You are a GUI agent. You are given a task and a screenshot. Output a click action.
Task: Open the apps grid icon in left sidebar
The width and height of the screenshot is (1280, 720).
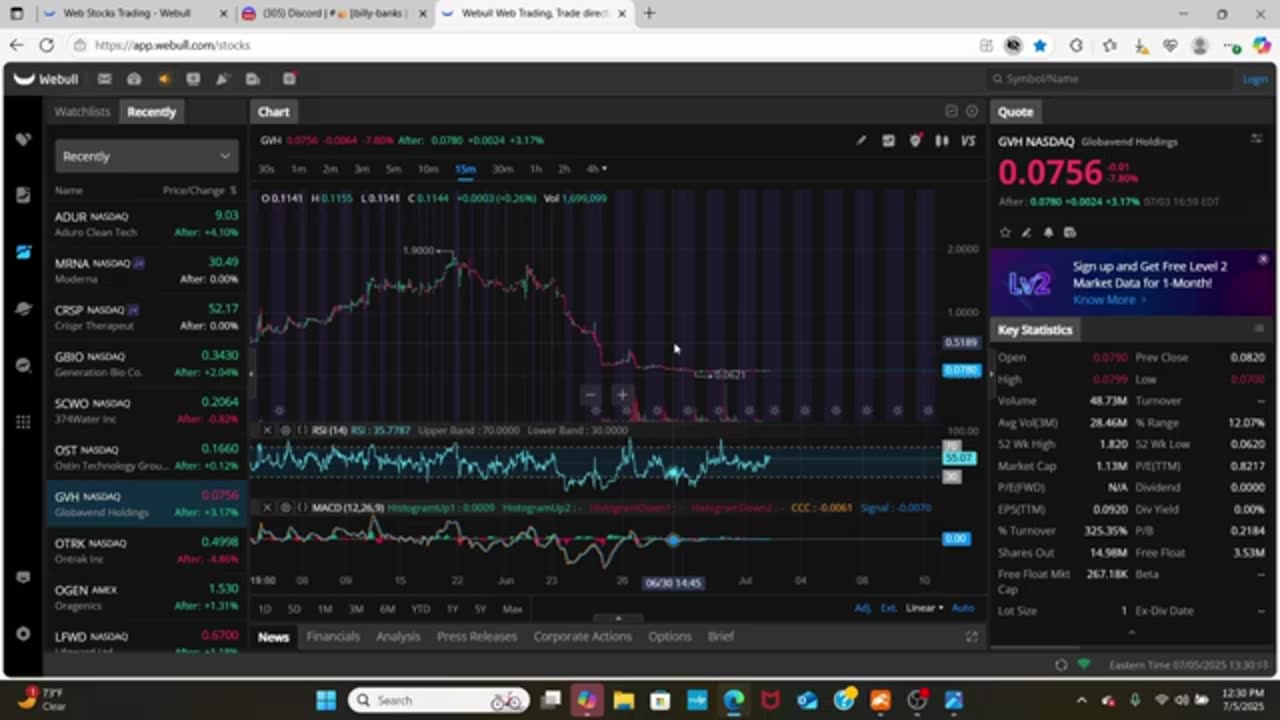[24, 422]
